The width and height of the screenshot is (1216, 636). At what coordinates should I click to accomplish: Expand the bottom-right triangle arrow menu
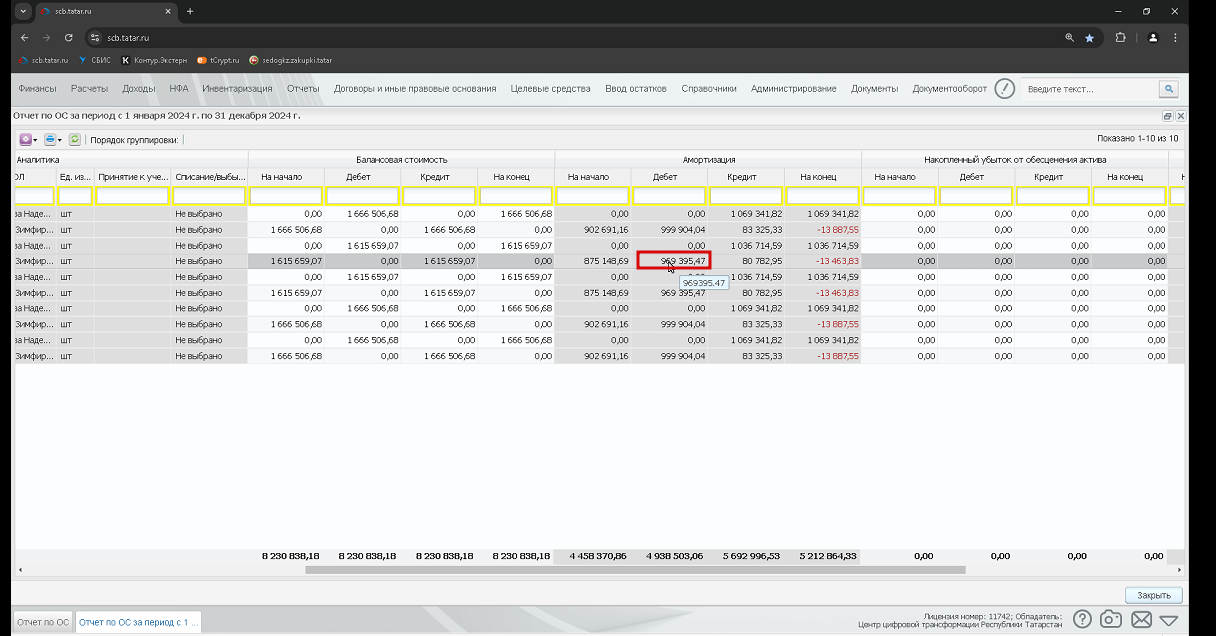1169,620
